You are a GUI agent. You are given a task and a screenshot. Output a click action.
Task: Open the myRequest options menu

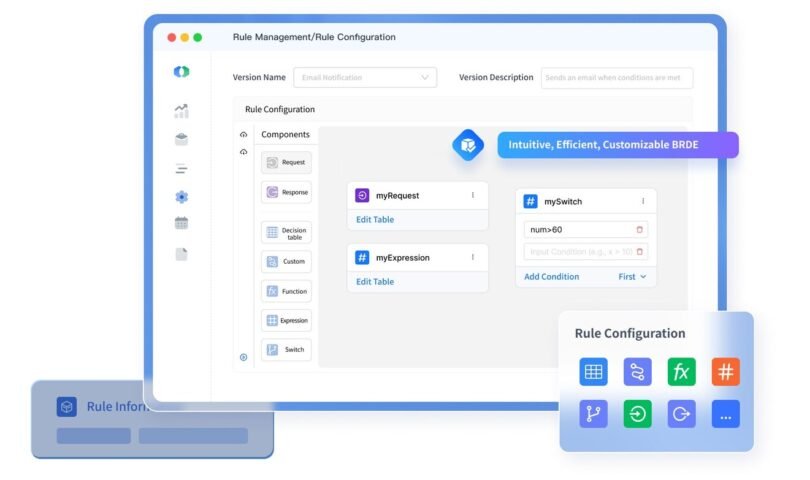[473, 195]
